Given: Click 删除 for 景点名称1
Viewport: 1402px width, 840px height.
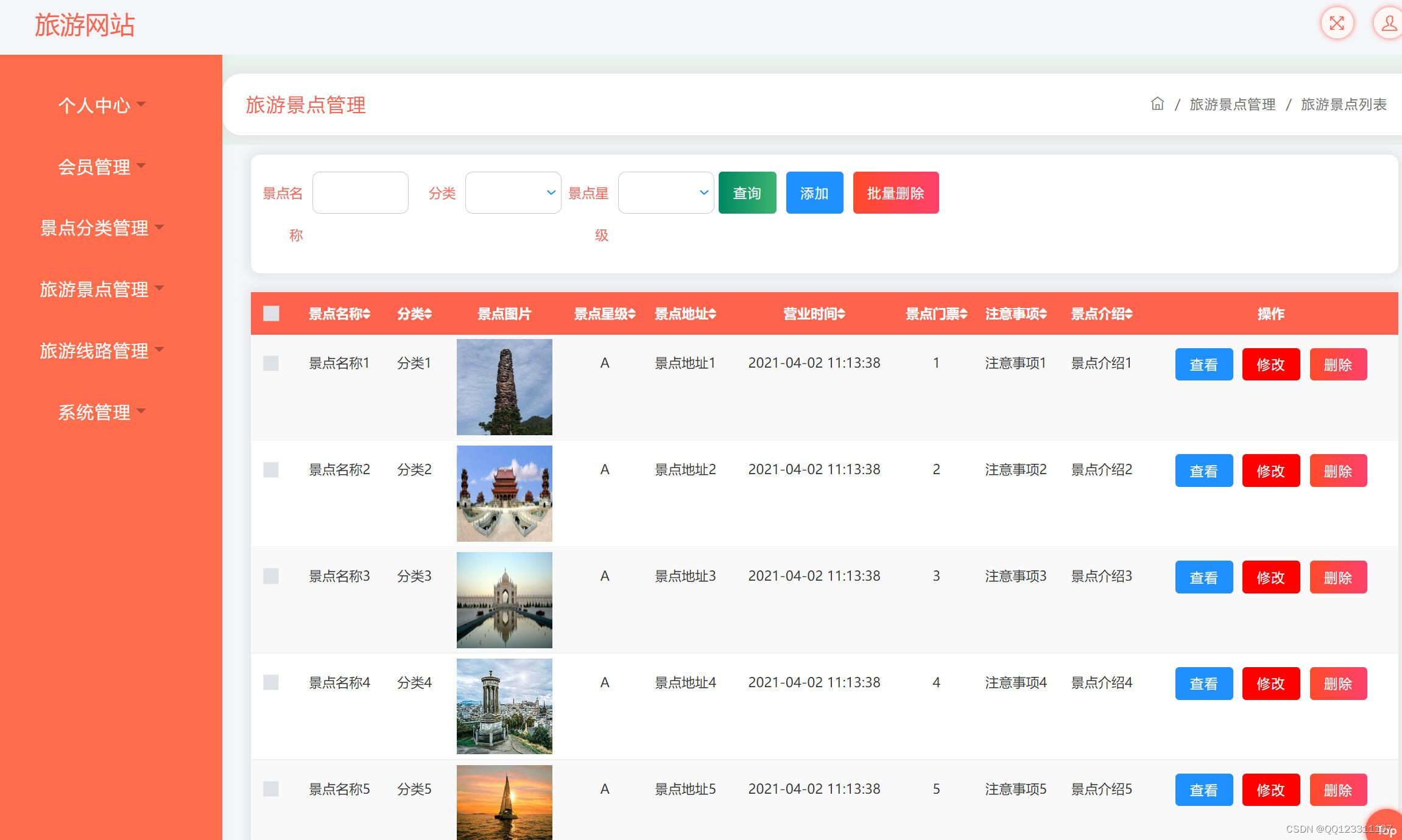Looking at the screenshot, I should coord(1338,364).
